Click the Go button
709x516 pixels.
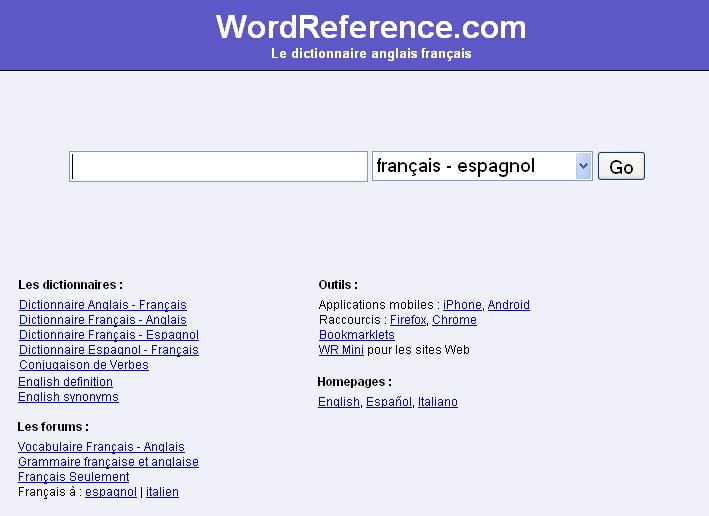[x=621, y=166]
